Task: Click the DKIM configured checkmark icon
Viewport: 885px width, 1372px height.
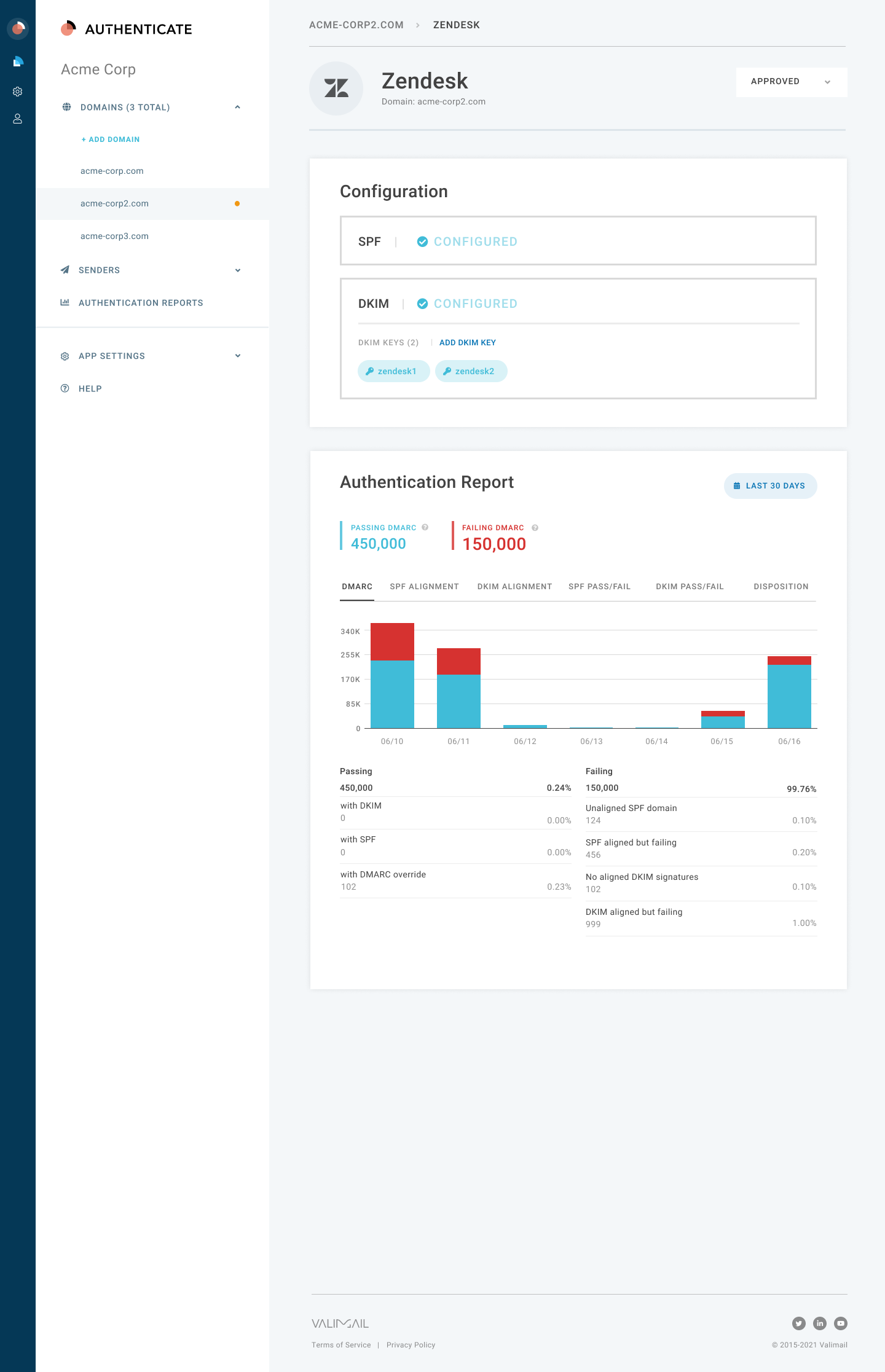Action: point(422,304)
